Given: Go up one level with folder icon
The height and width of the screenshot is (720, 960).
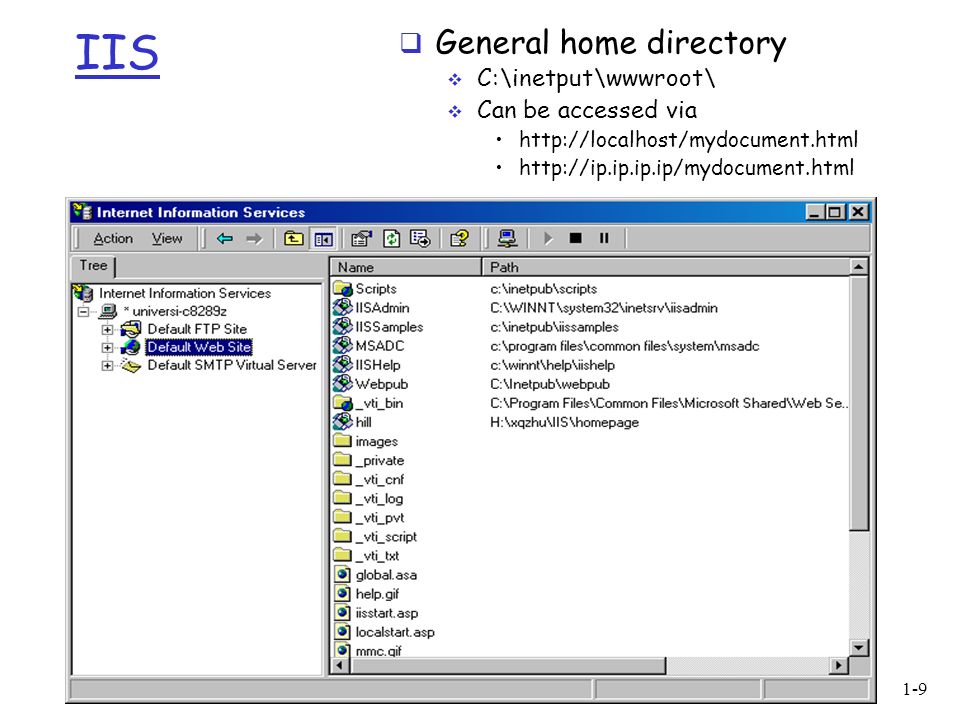Looking at the screenshot, I should (294, 238).
